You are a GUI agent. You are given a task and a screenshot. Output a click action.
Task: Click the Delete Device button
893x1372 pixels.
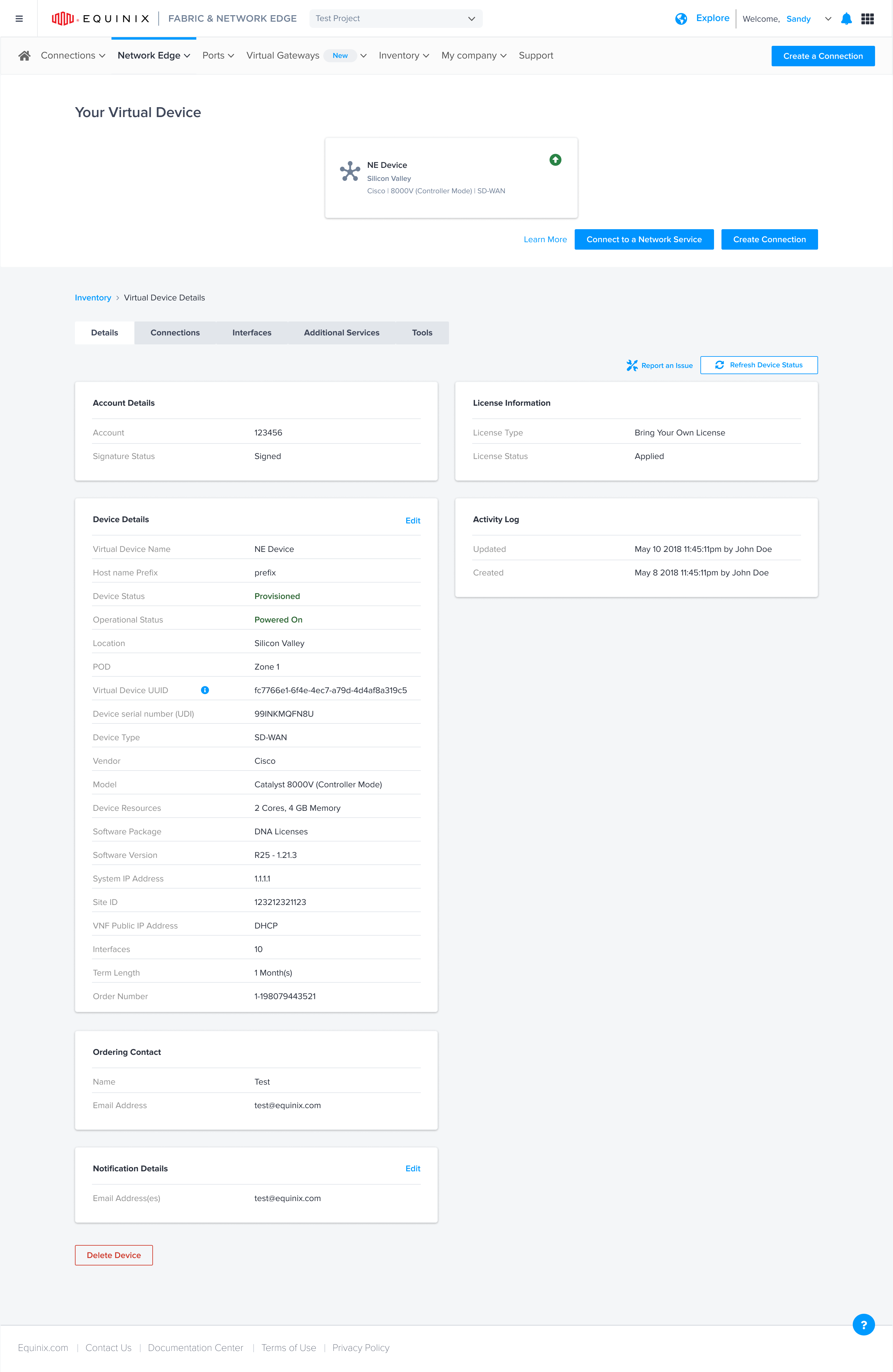(x=114, y=1255)
